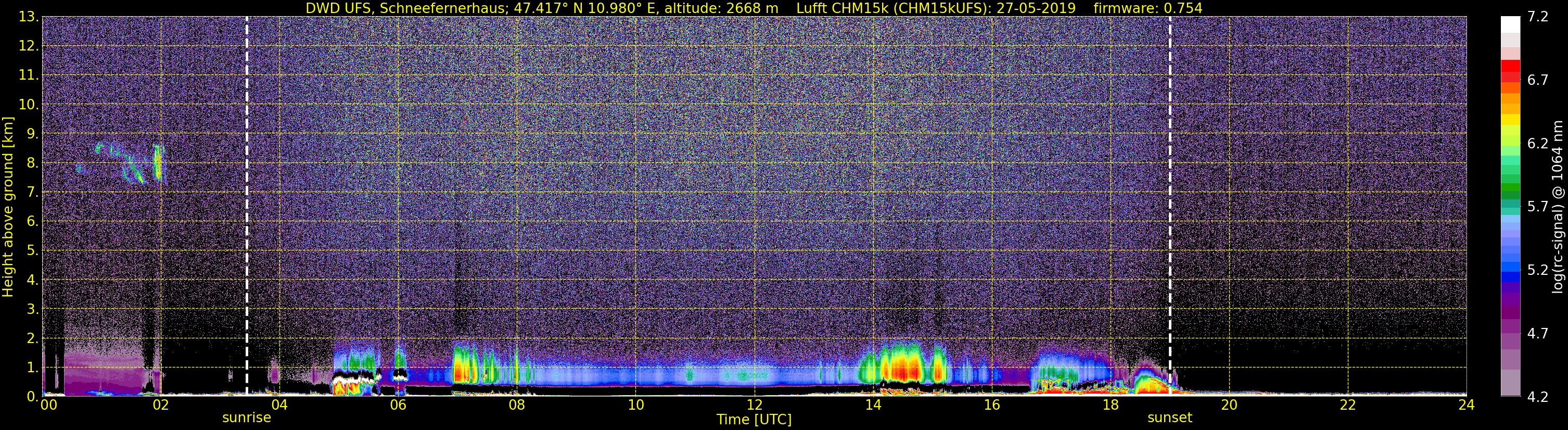The height and width of the screenshot is (430, 1568).
Task: Click the time axis tick label 12
Action: [x=754, y=406]
